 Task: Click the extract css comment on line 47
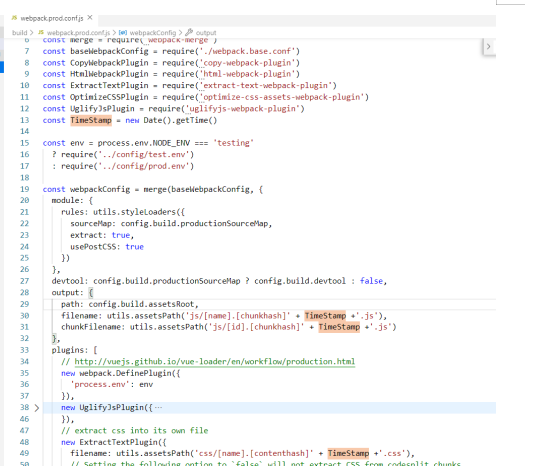tap(134, 431)
